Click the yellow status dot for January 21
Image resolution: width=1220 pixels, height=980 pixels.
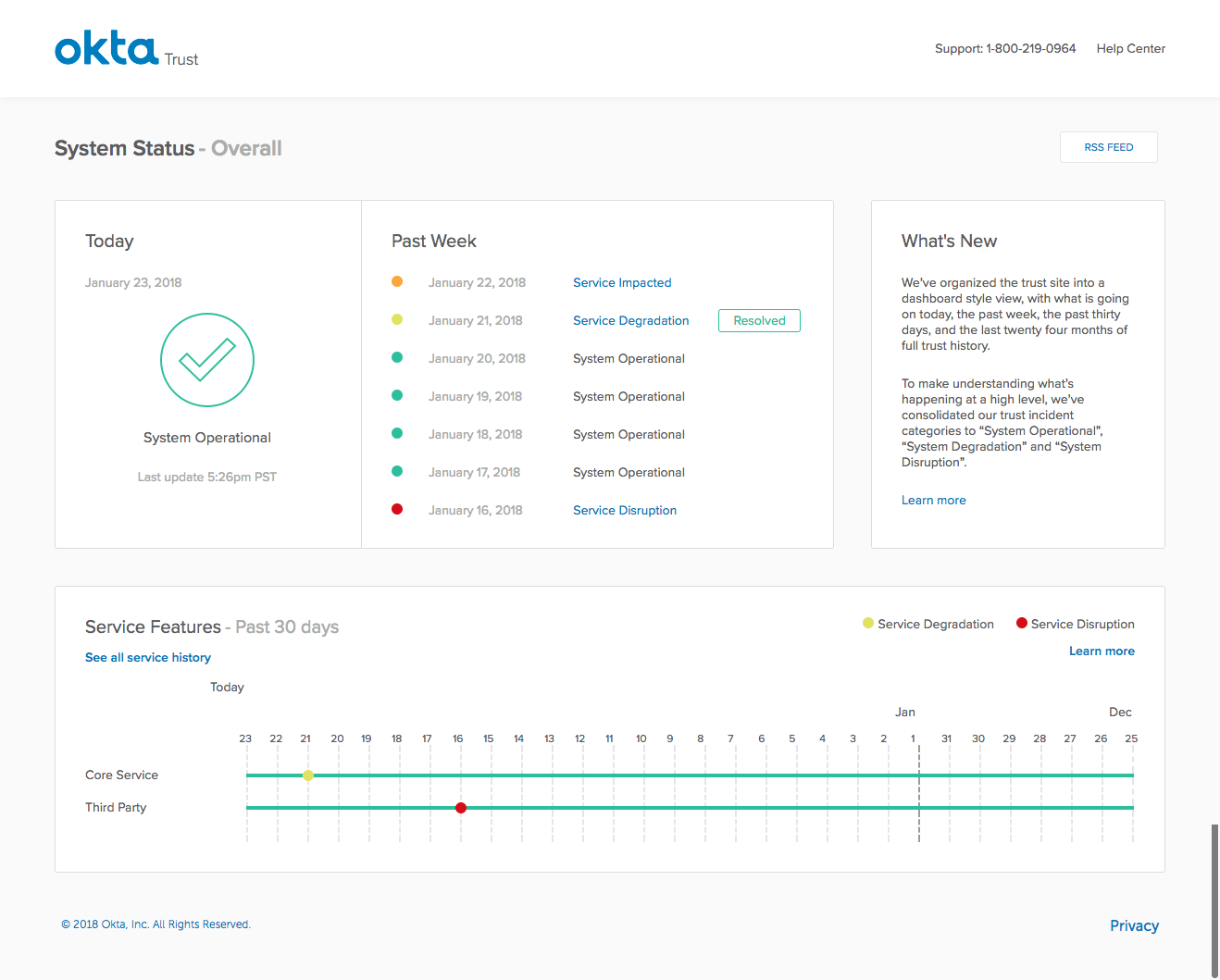pos(397,318)
